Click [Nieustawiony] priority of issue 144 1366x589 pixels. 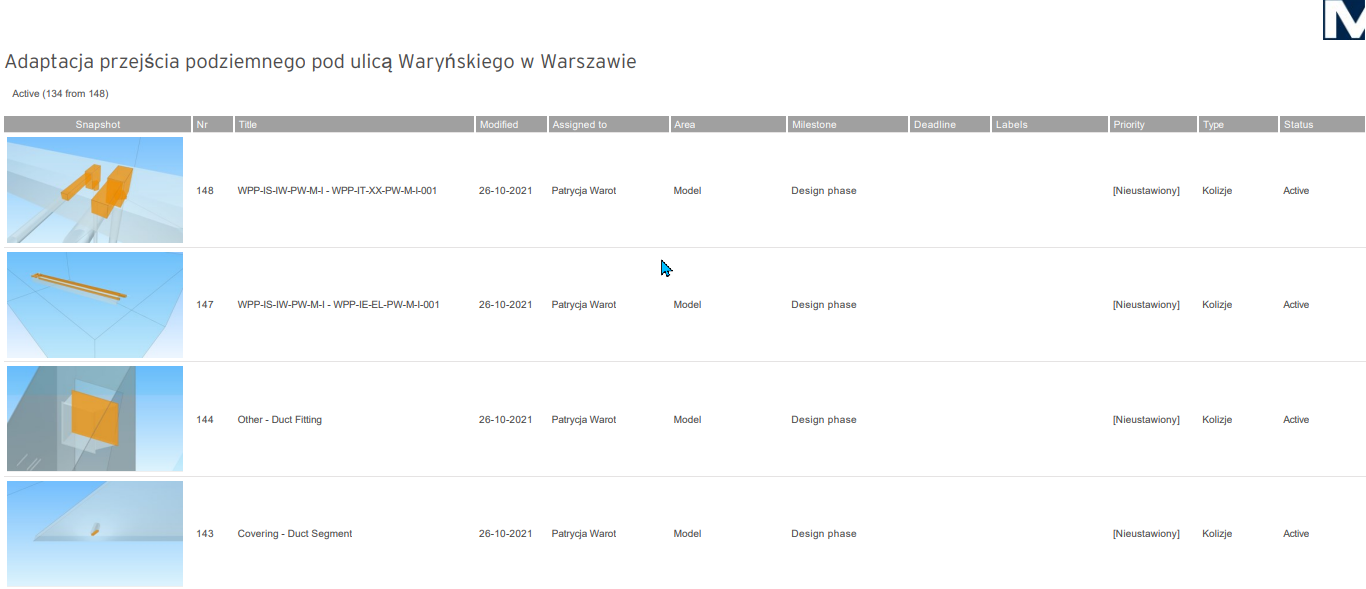coord(1146,420)
